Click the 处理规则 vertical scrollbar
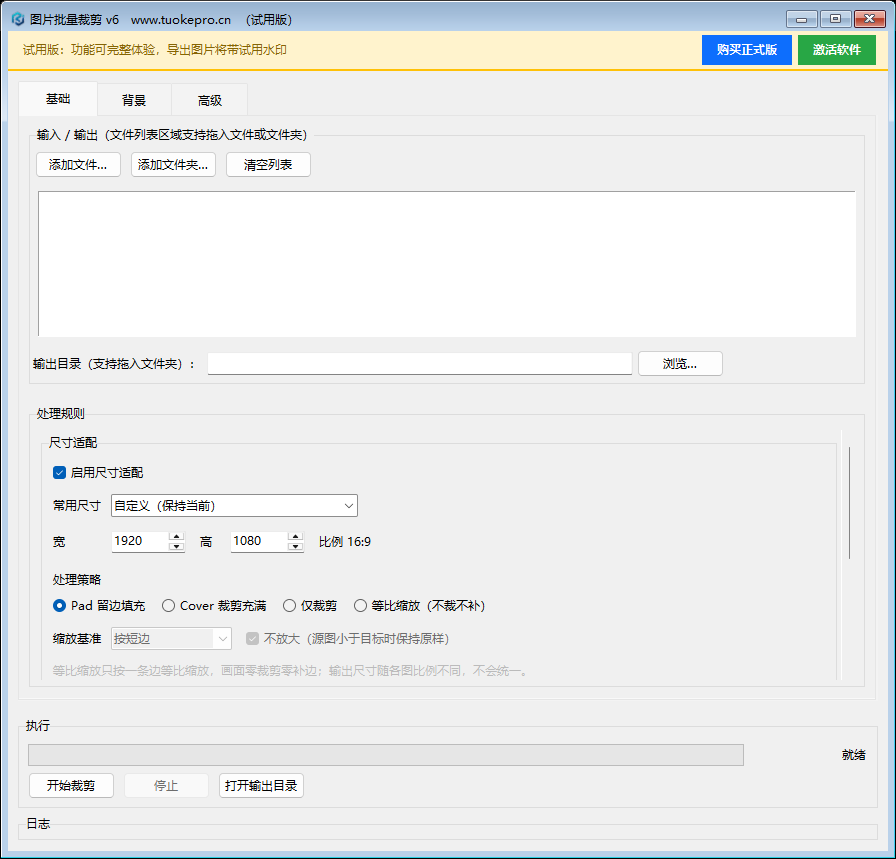 click(850, 503)
